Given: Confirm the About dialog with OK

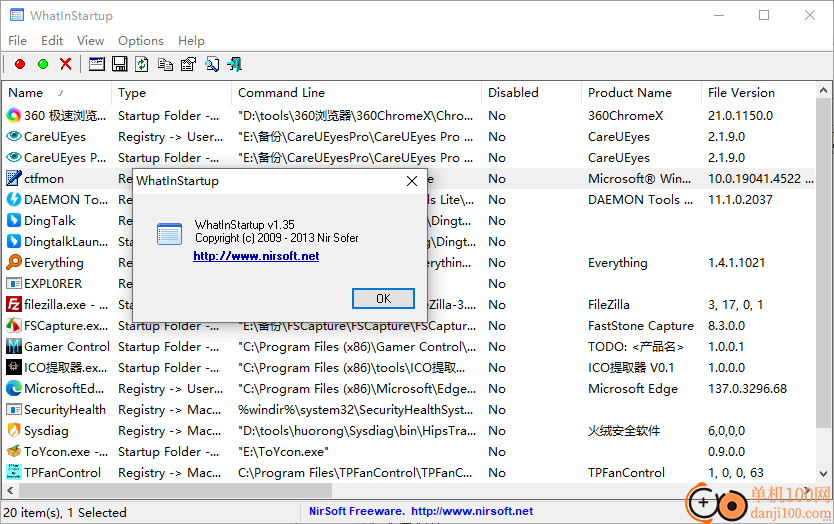Looking at the screenshot, I should point(383,298).
